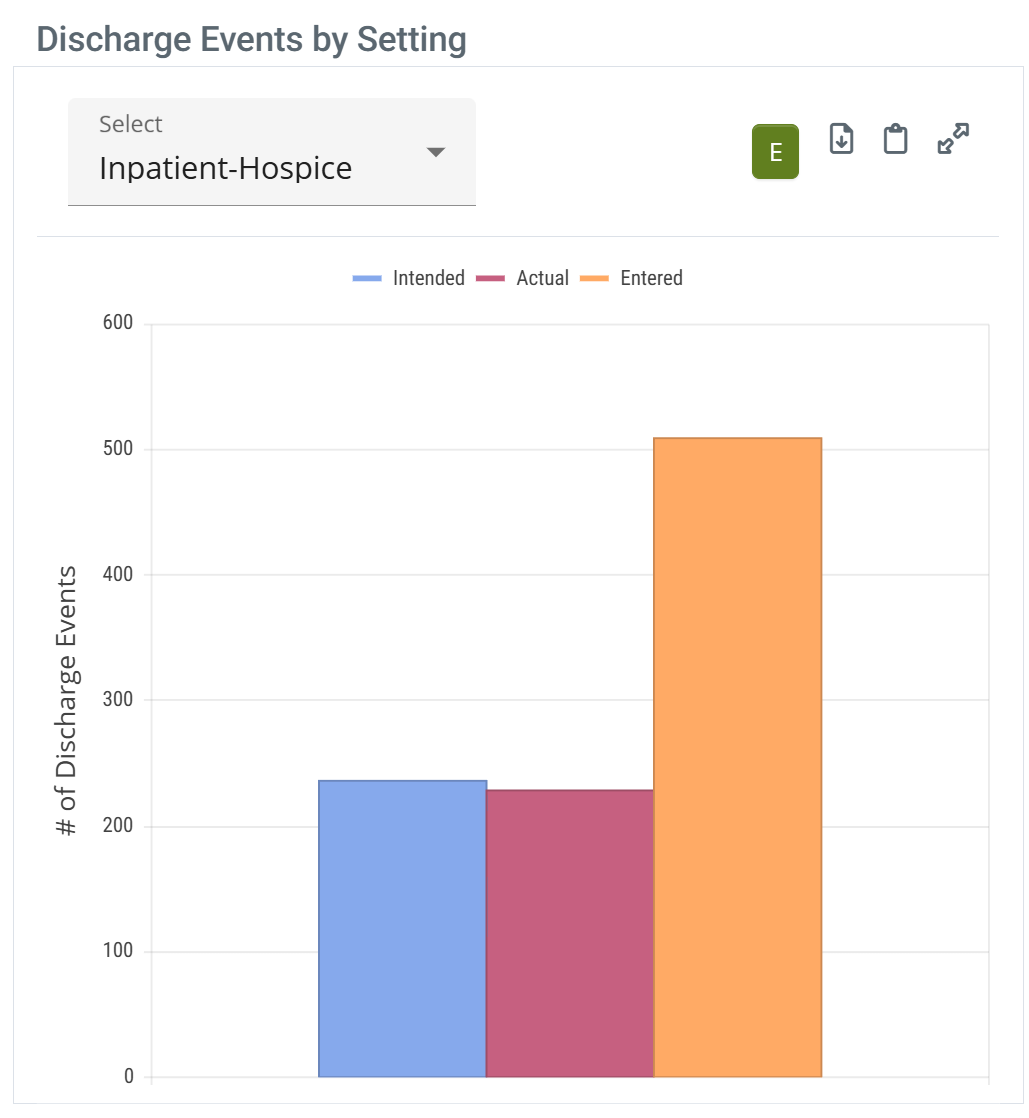Expand the chart to fullscreen

tap(953, 139)
